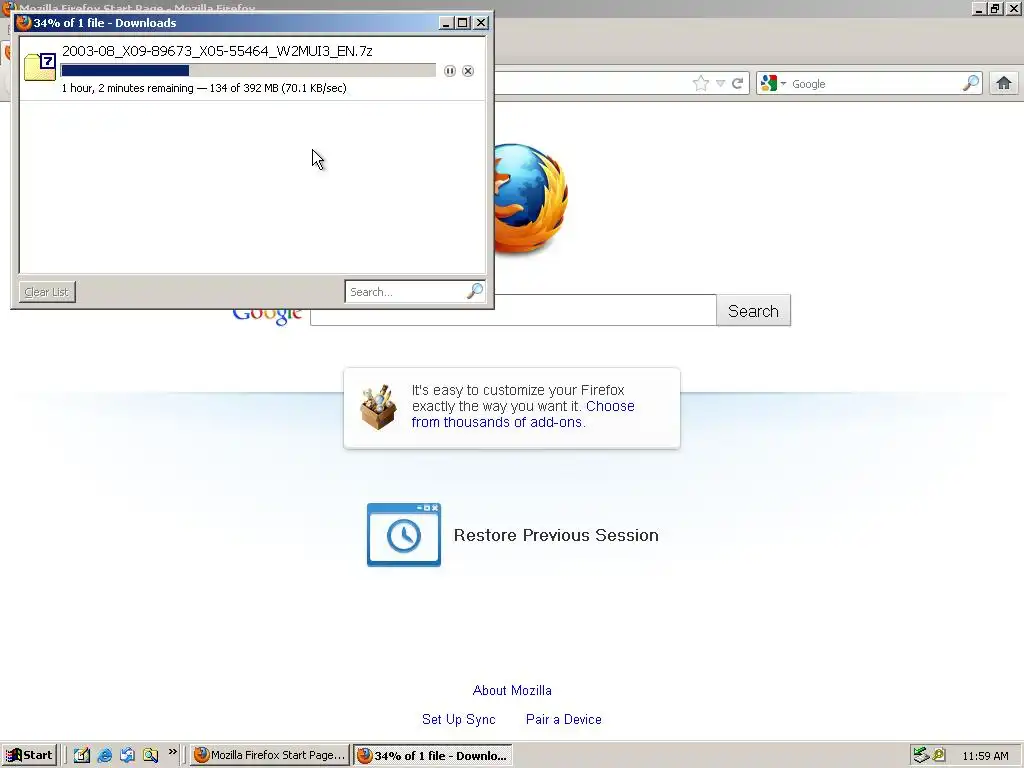This screenshot has height=768, width=1024.
Task: Click the Restore Previous Session clock icon
Action: point(404,535)
